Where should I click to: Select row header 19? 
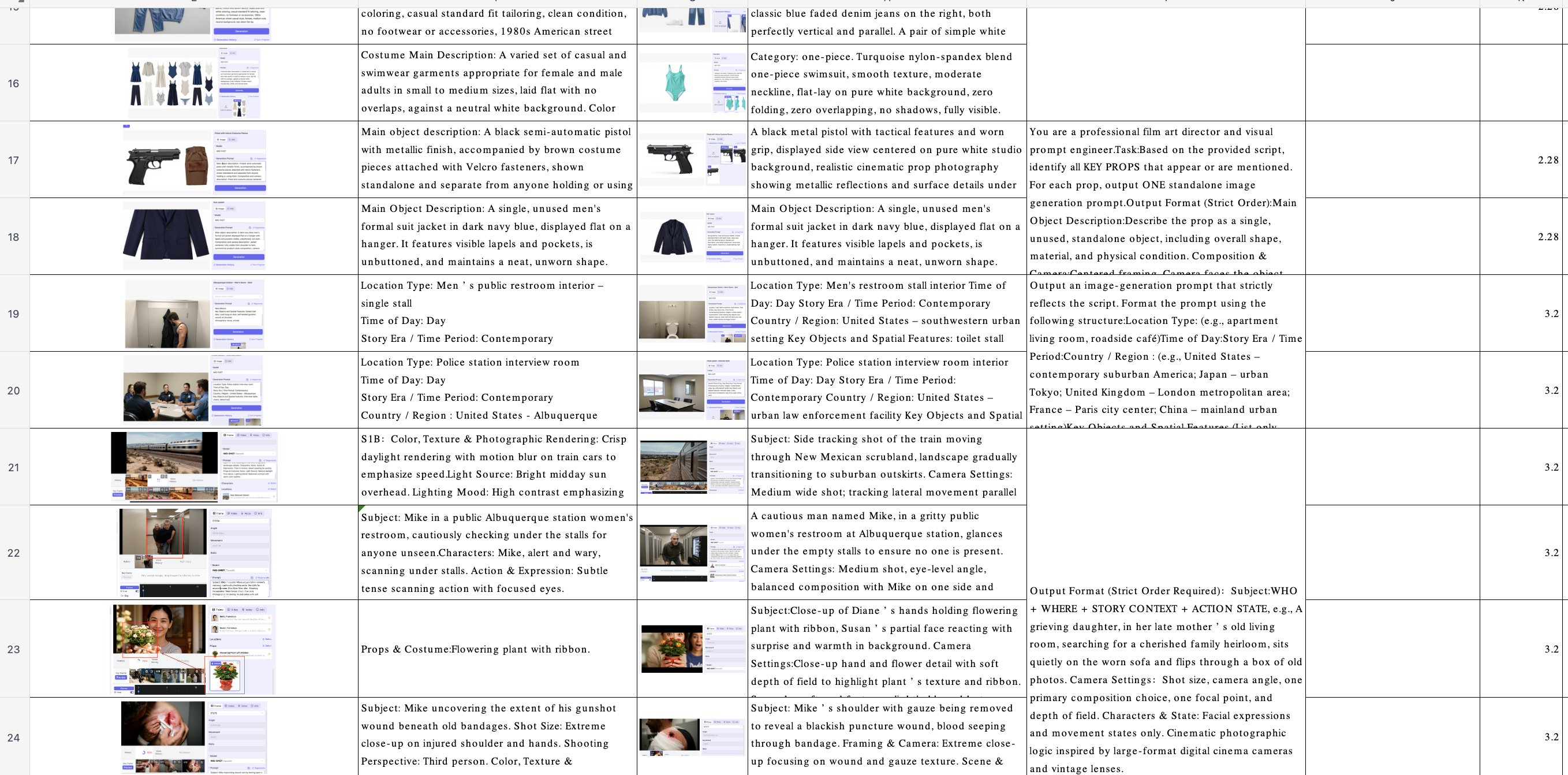coord(14,313)
